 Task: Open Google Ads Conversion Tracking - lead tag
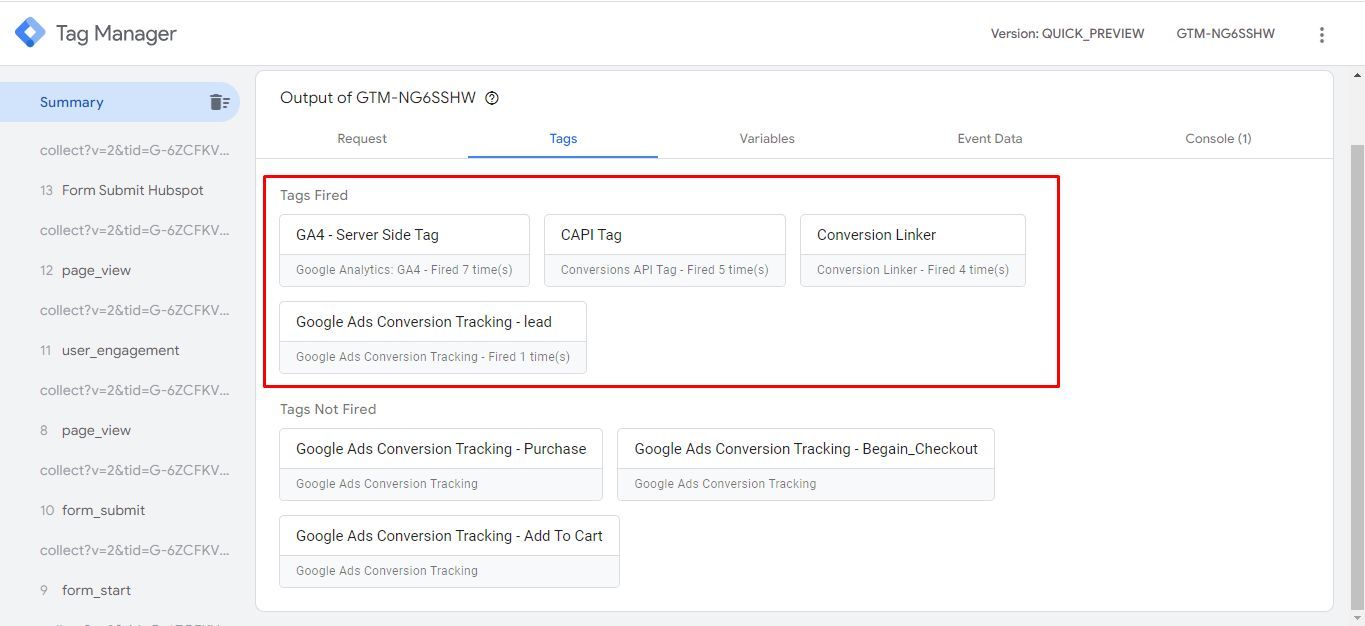click(x=433, y=337)
